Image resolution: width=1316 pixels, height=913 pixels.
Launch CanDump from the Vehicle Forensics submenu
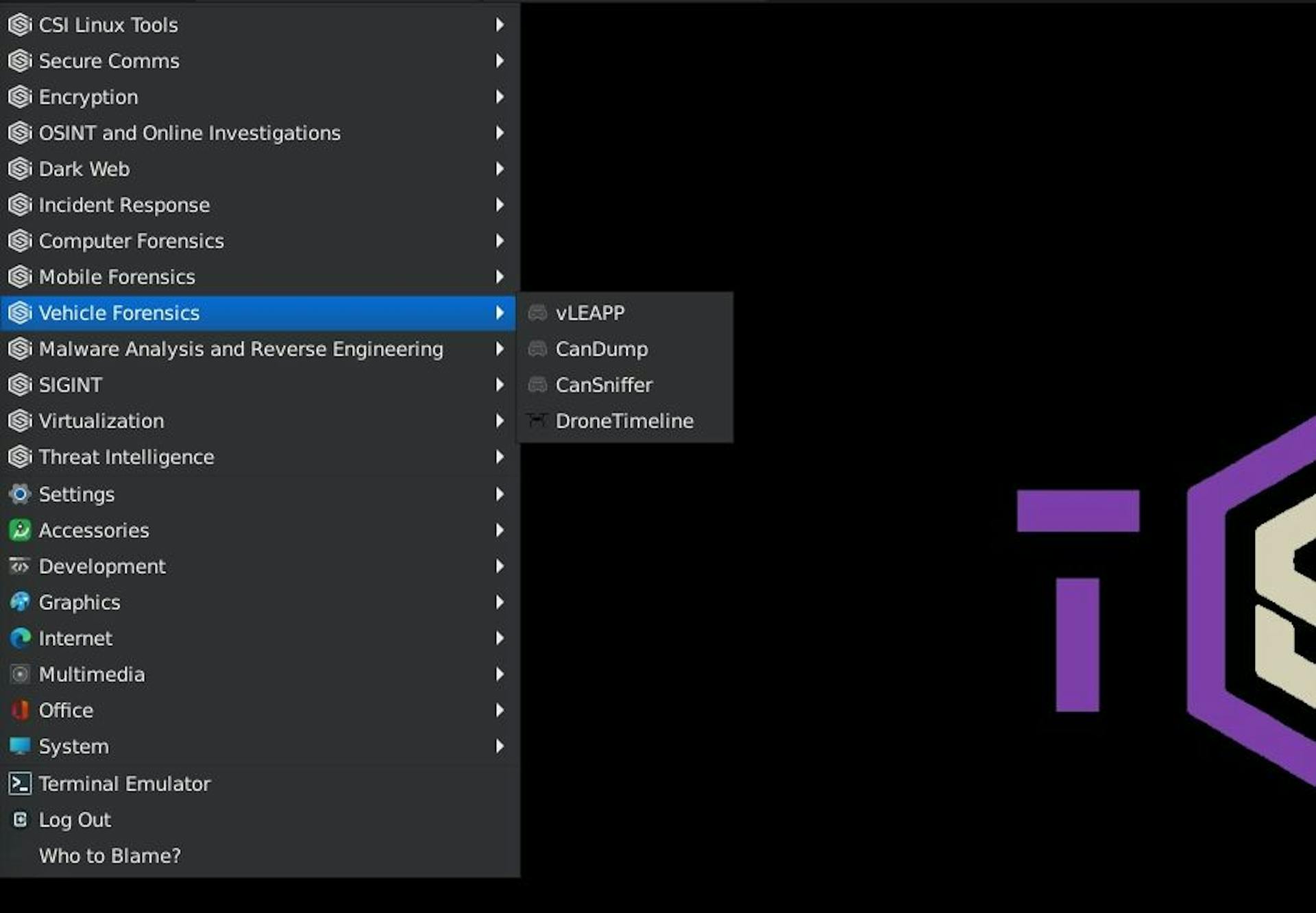(601, 349)
